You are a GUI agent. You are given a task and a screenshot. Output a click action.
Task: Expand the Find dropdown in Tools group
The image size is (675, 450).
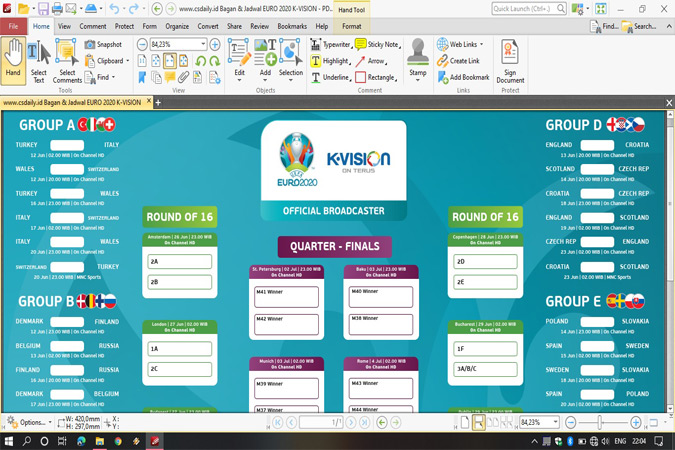click(x=114, y=78)
